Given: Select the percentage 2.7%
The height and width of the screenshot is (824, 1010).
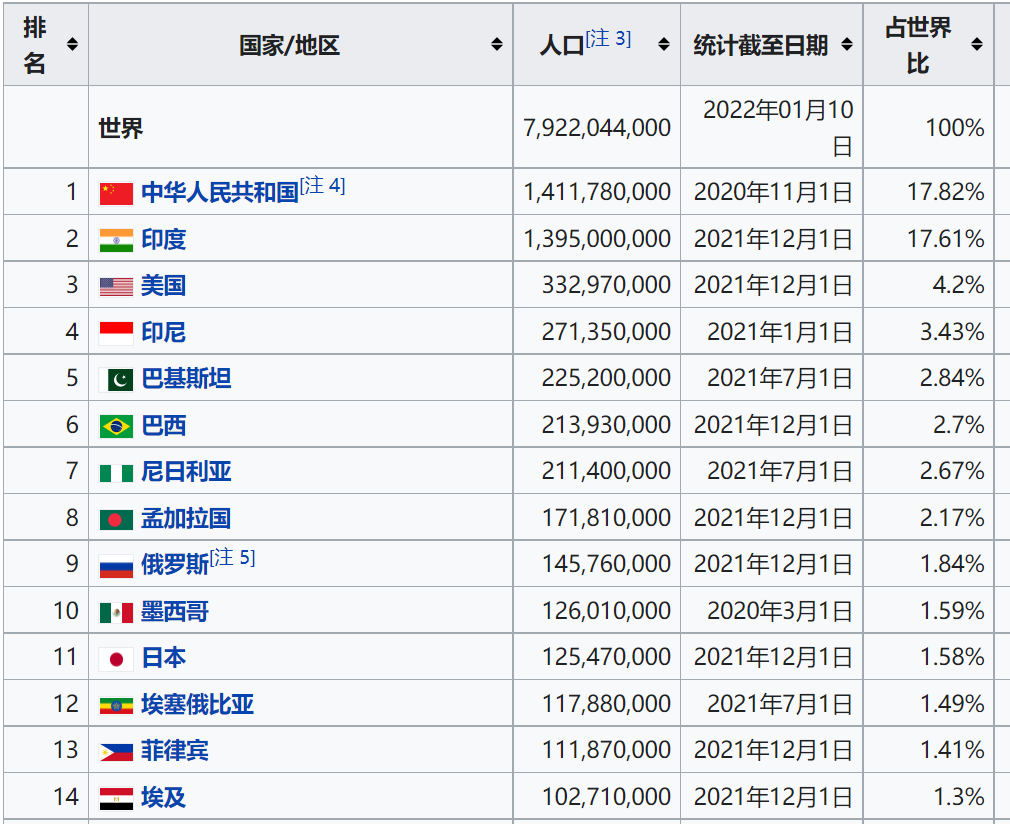Looking at the screenshot, I should tap(958, 425).
